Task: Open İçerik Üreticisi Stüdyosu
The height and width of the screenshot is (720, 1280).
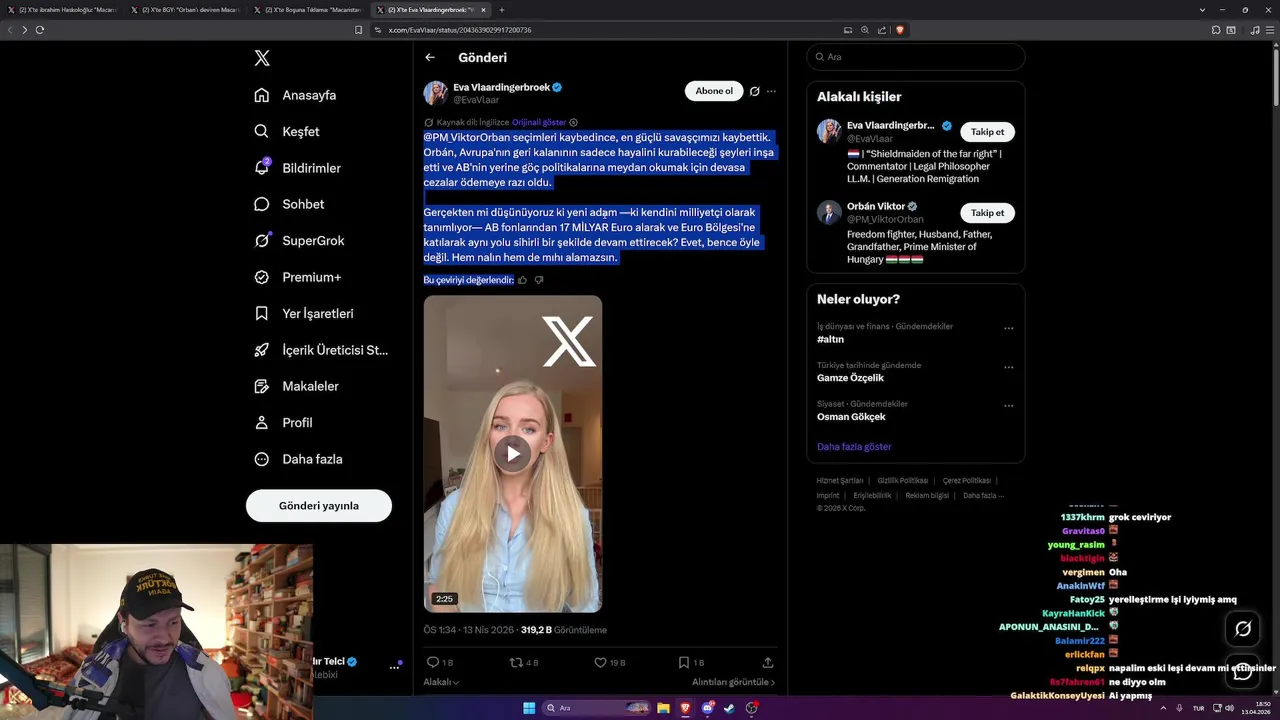Action: [x=321, y=350]
